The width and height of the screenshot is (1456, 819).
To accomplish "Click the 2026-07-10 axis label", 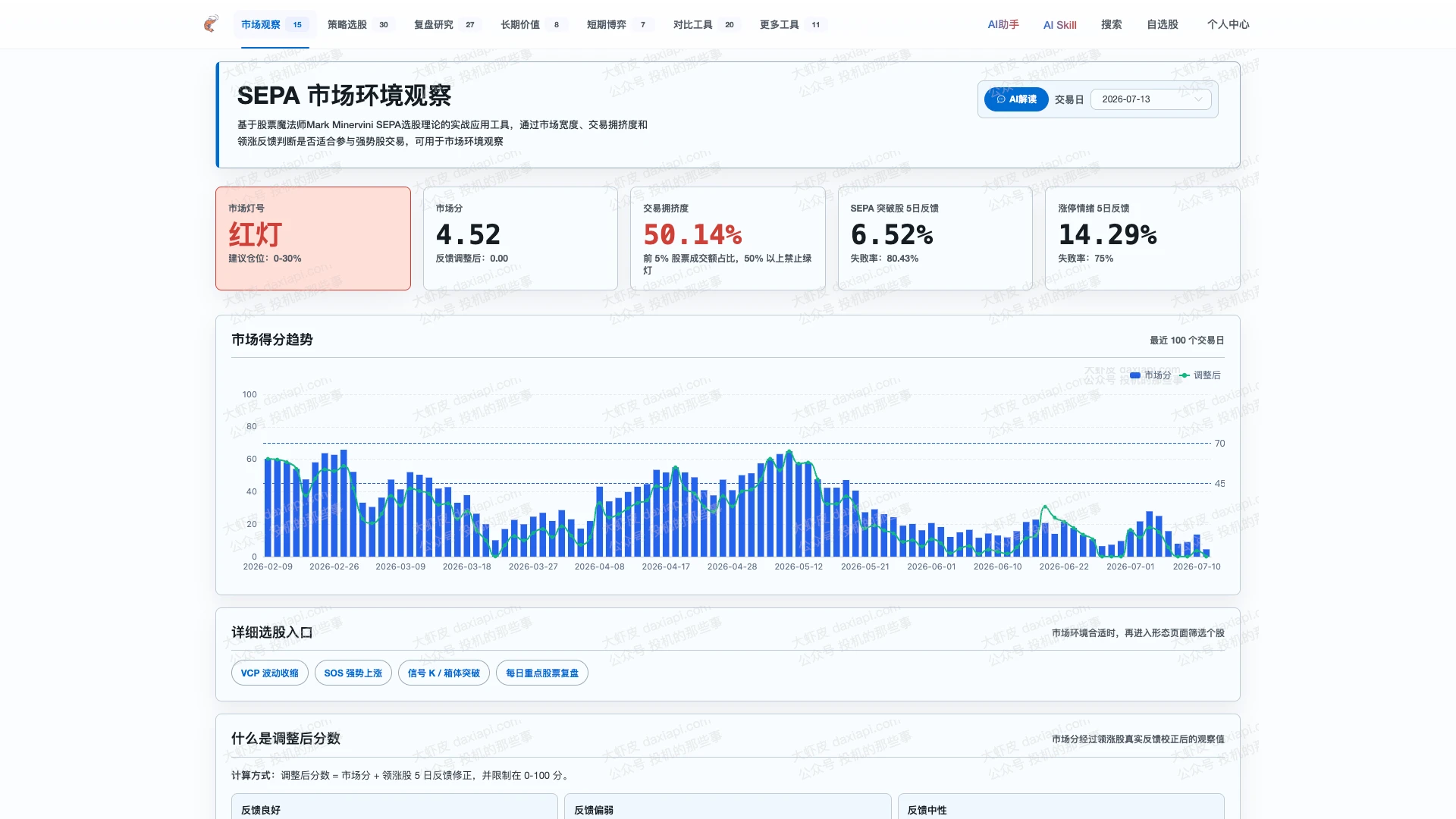I will 1197,566.
